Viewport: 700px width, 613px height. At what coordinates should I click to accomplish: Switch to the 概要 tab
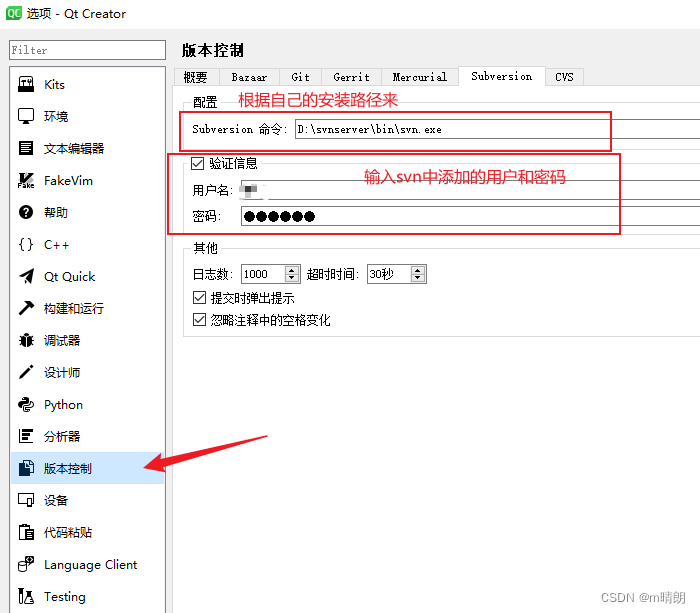coord(196,77)
